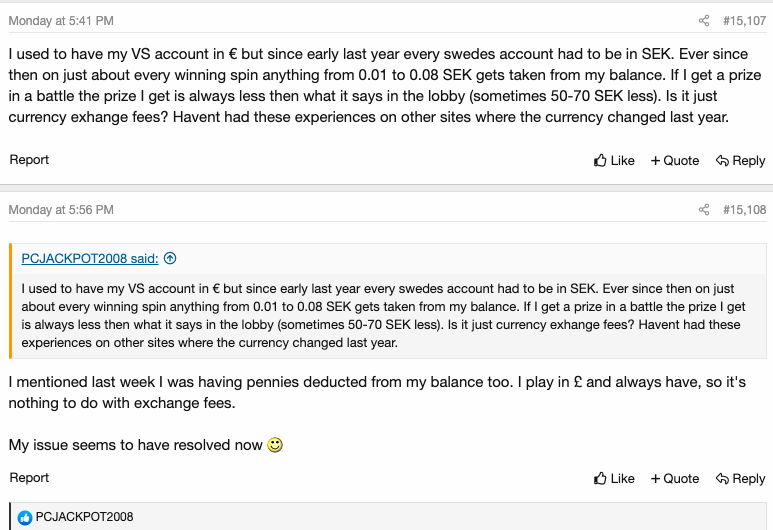The image size is (773, 530).
Task: Click thumbs-up Like icon on post #15,107
Action: click(x=600, y=160)
